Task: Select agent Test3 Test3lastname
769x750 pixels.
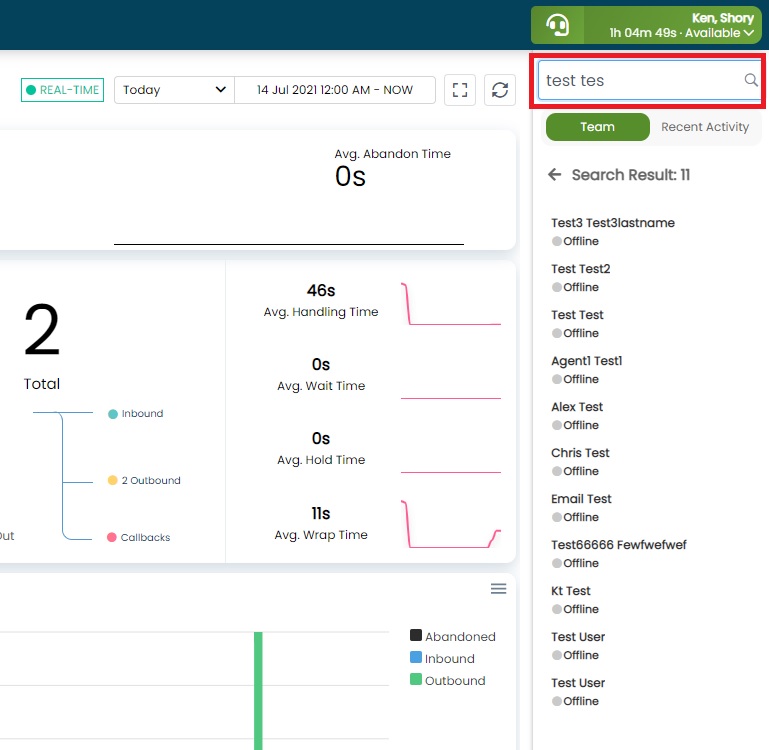Action: point(613,223)
